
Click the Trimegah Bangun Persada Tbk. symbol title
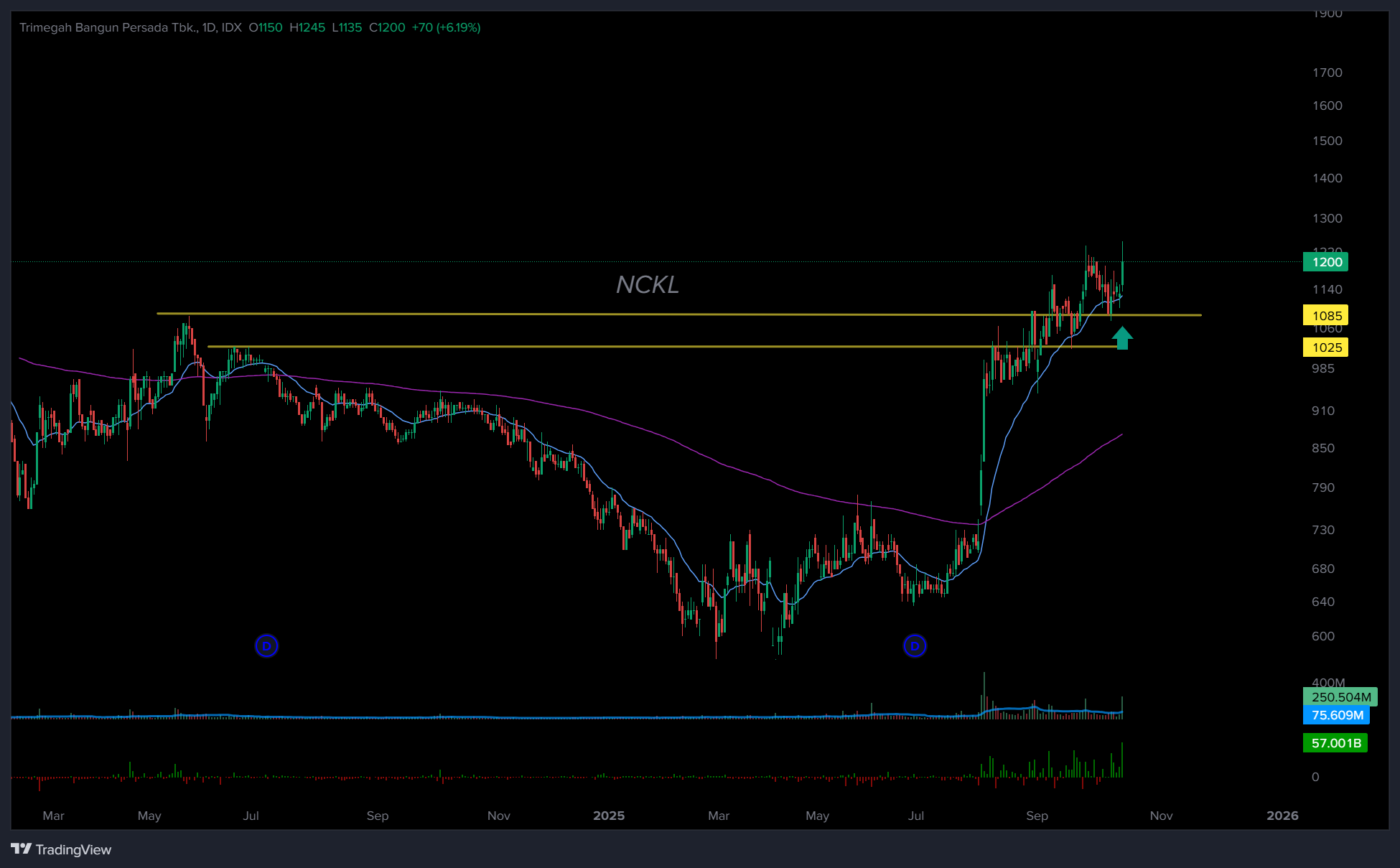point(108,27)
